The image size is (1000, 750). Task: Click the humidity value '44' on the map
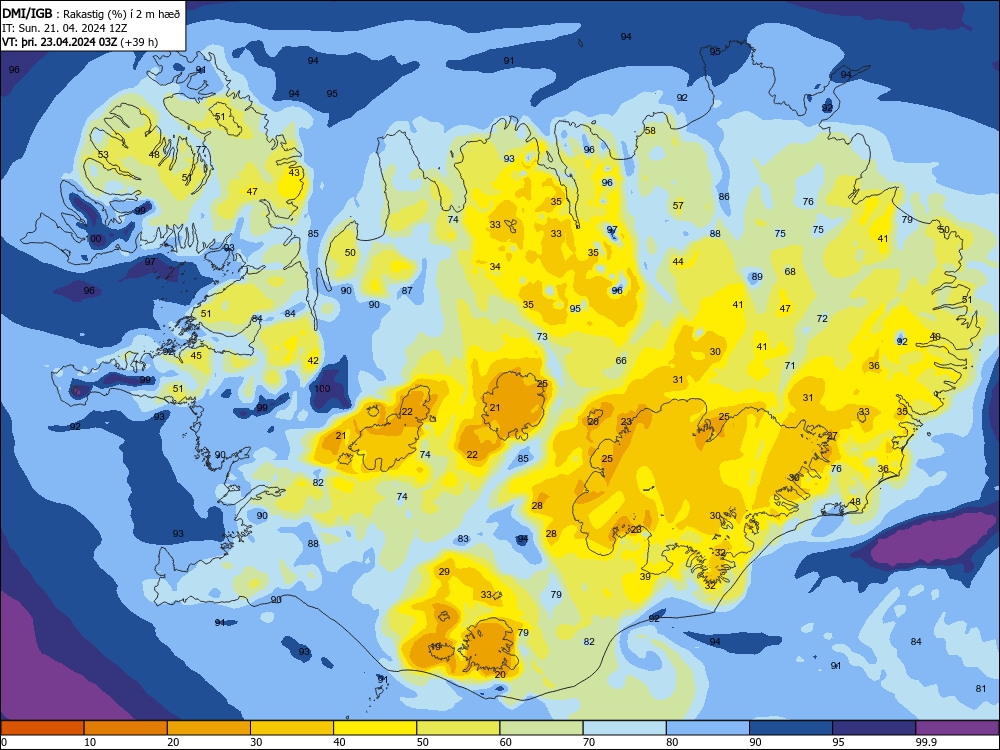[x=678, y=261]
